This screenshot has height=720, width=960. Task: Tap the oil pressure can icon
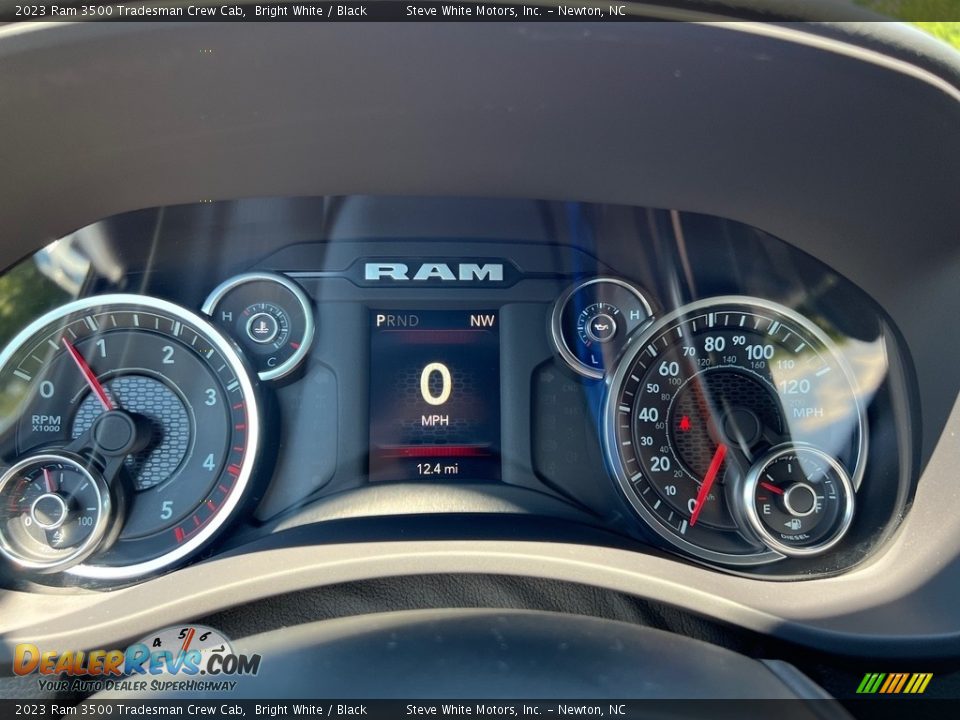point(600,326)
